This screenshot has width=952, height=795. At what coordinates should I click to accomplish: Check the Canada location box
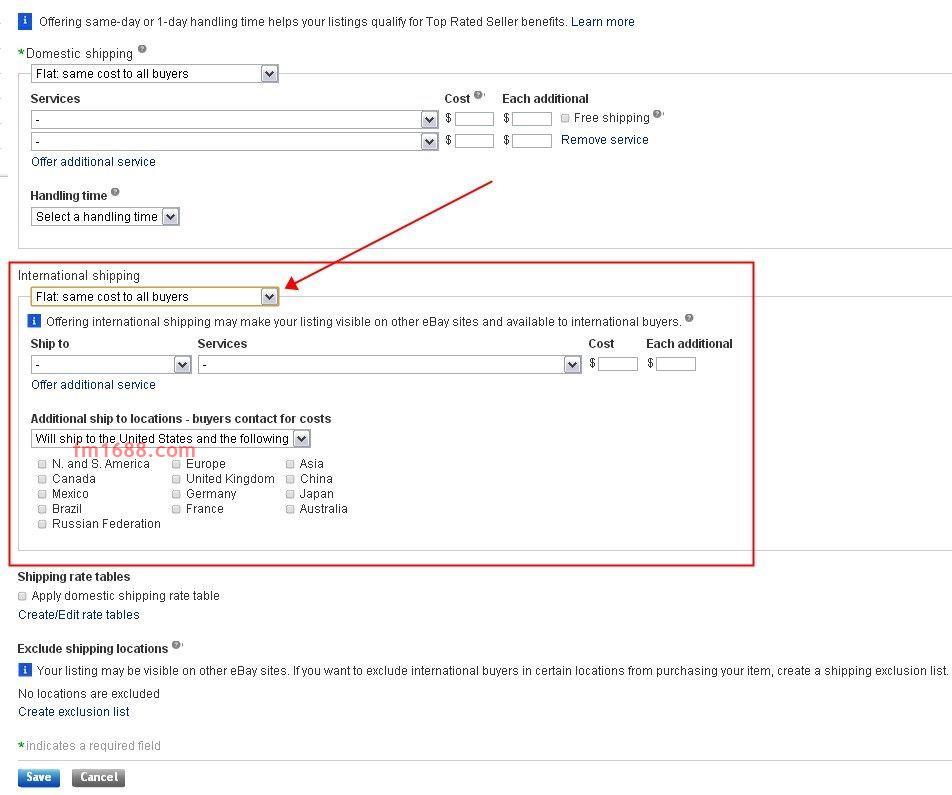[x=42, y=479]
